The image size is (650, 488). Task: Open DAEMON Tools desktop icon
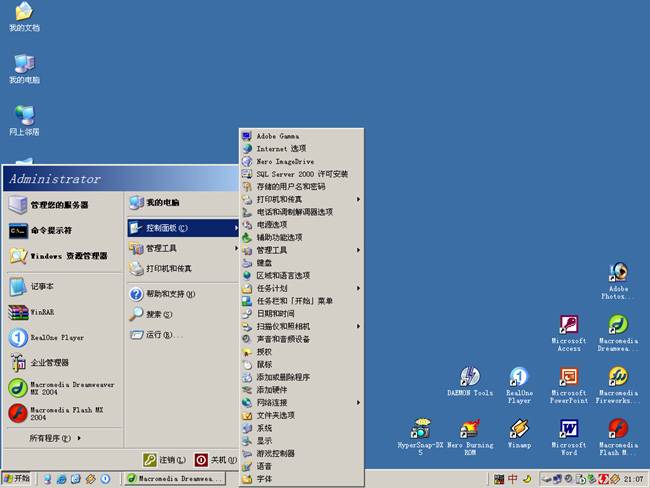(x=469, y=377)
